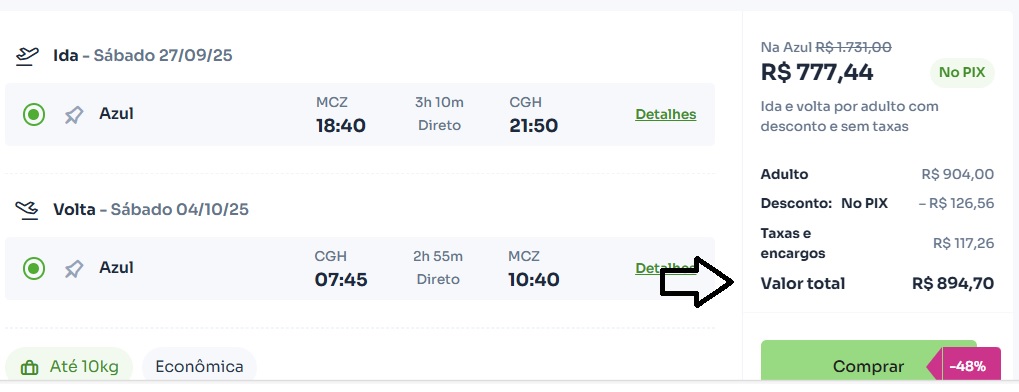Viewport: 1019px width, 392px height.
Task: Click the 18:40 MCZ departure time
Action: click(341, 125)
